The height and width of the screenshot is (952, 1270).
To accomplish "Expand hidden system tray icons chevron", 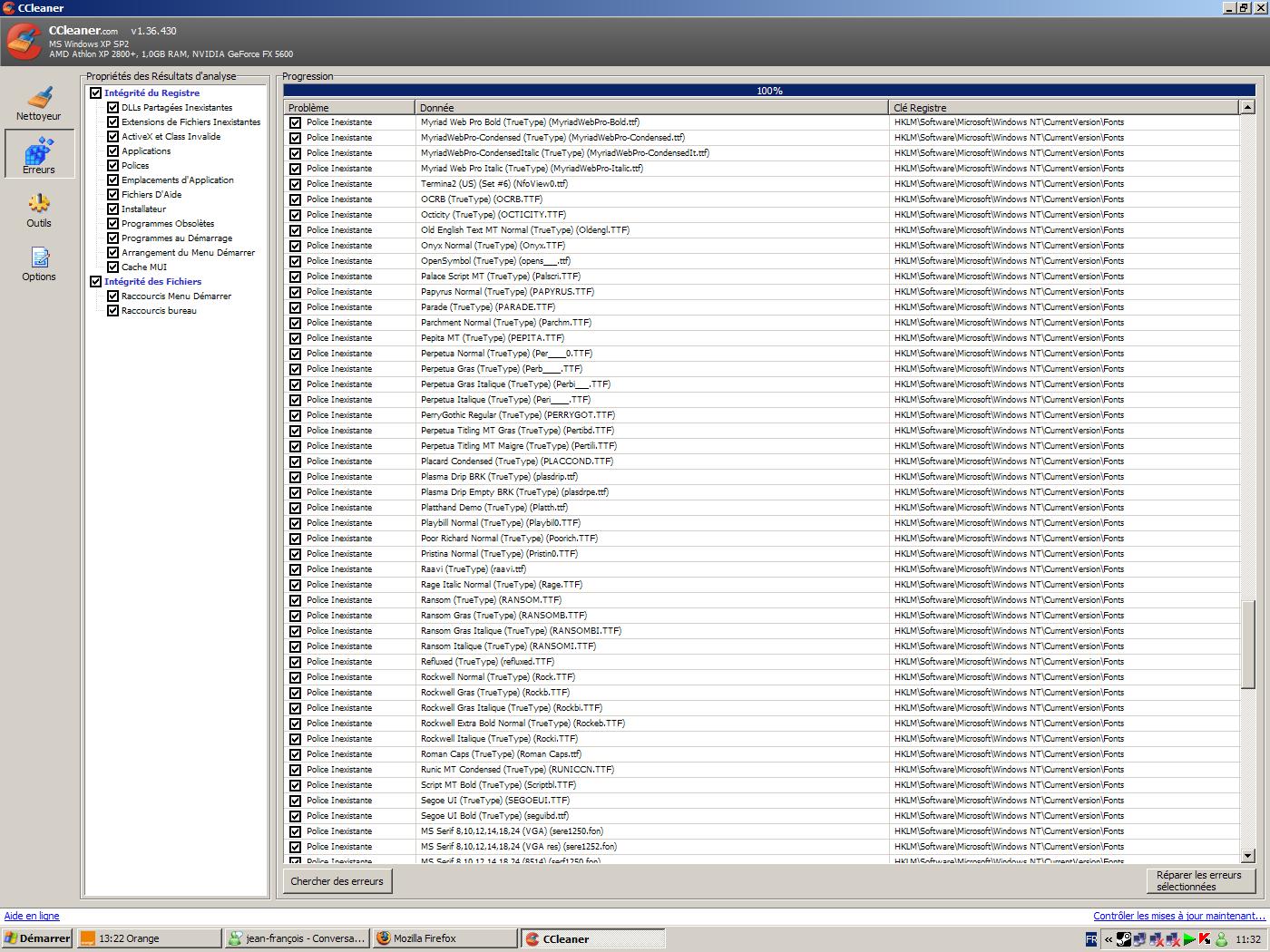I will coord(1108,939).
